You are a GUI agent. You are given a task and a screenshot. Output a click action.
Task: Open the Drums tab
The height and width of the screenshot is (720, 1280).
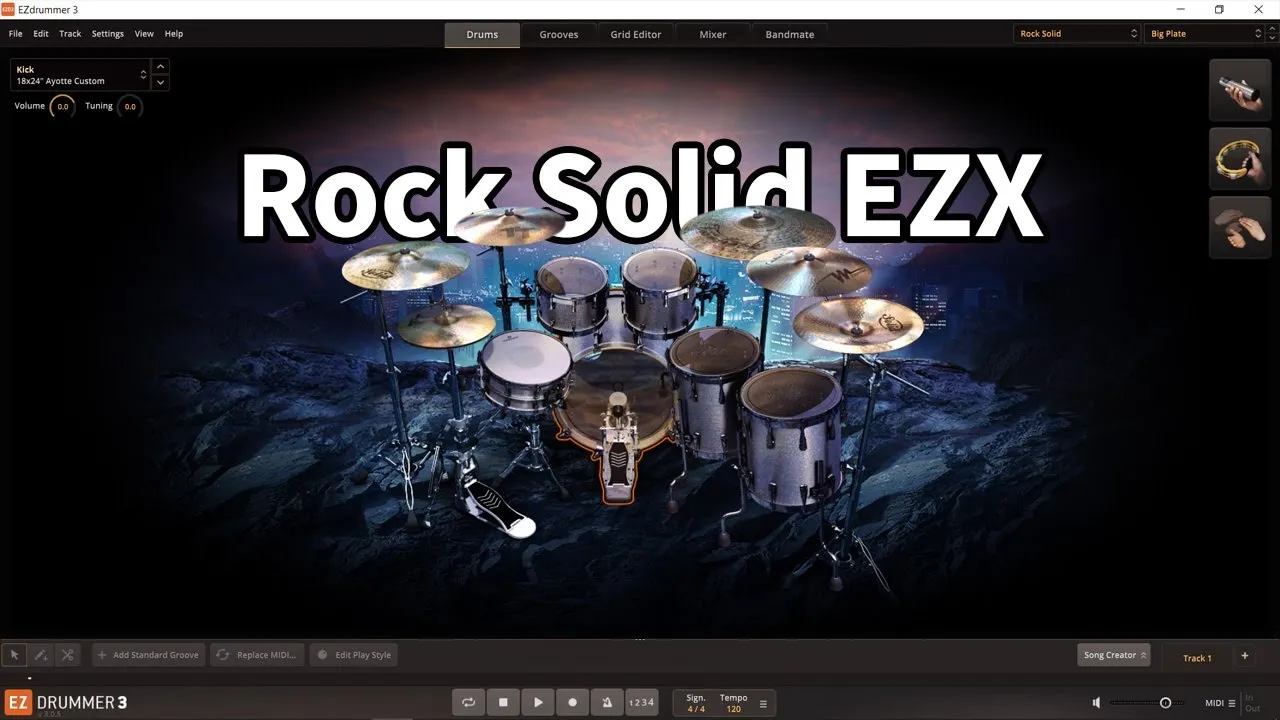482,34
